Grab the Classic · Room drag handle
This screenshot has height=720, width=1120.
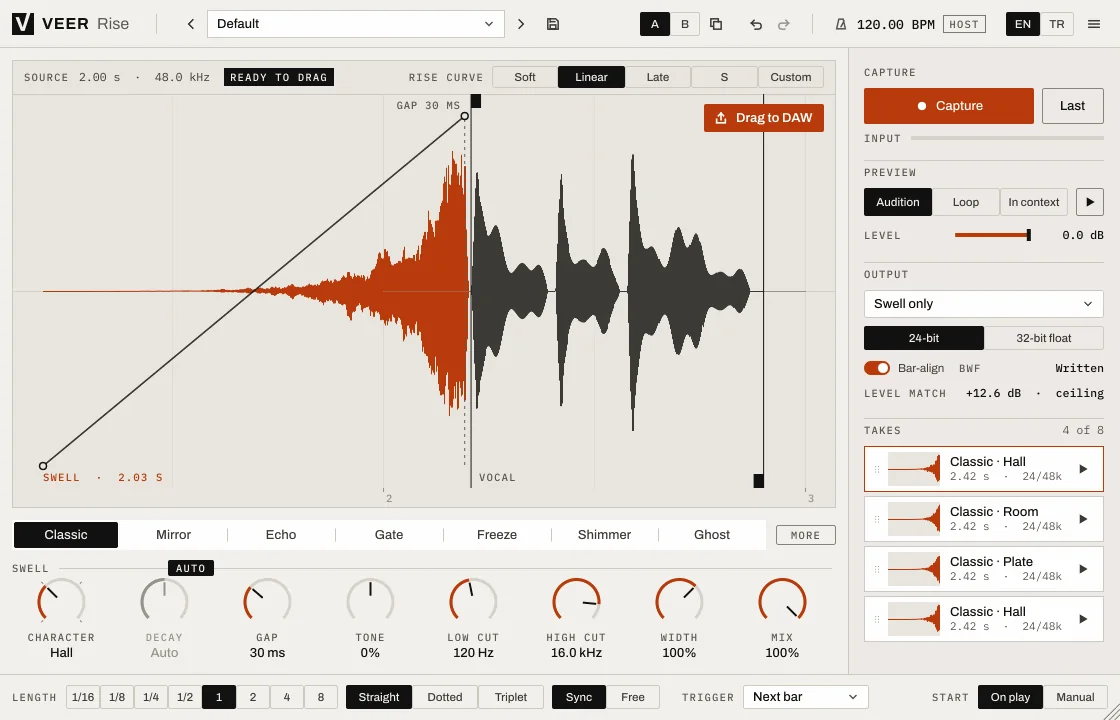(x=876, y=519)
